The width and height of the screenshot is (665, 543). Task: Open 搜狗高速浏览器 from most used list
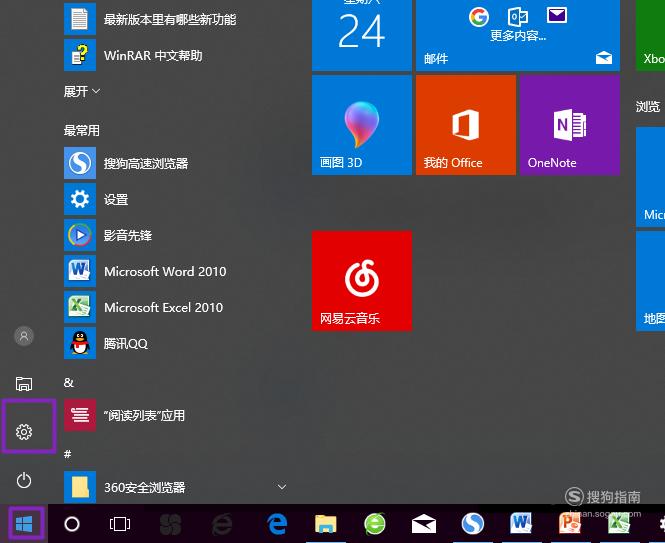click(175, 163)
